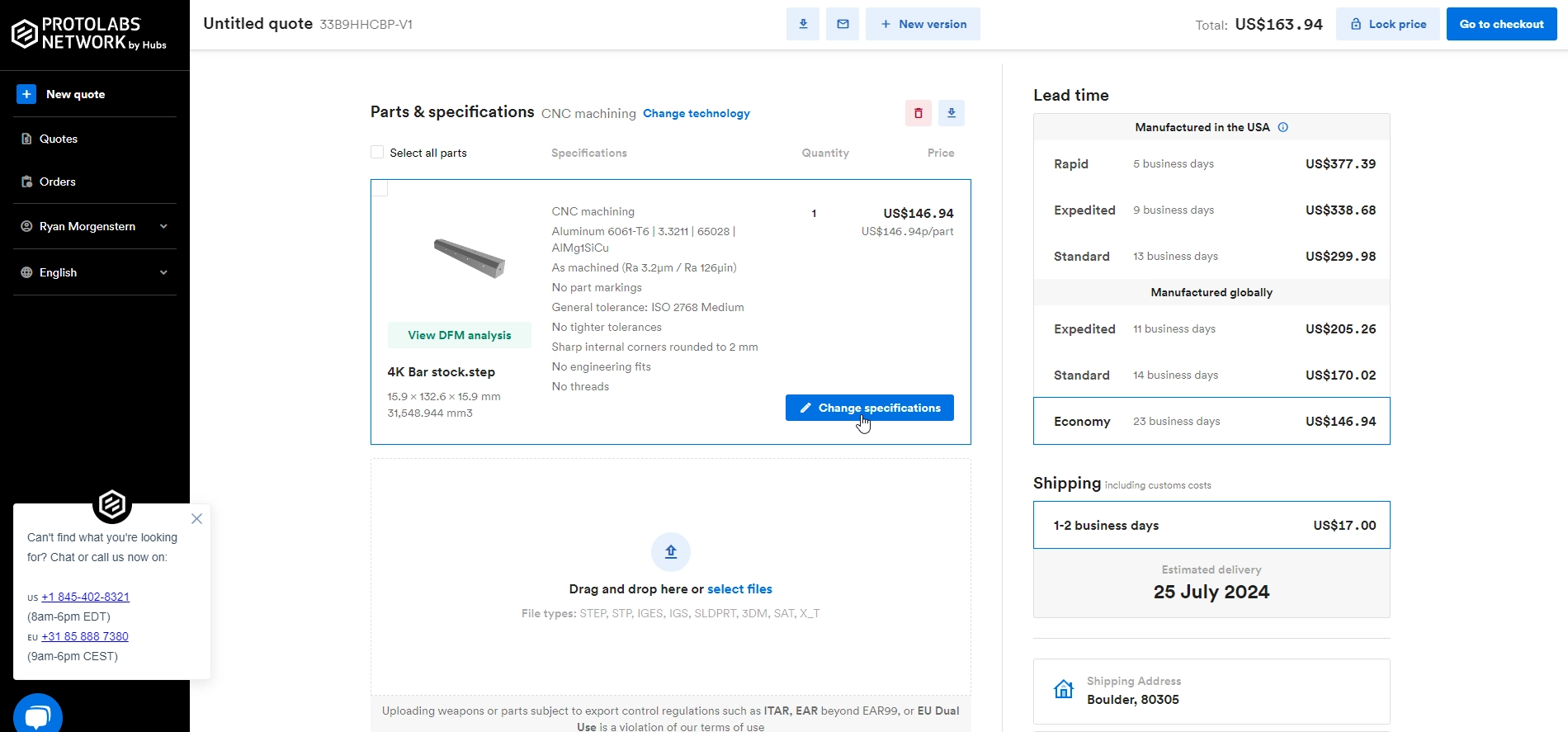Go to checkout
Image resolution: width=1568 pixels, height=732 pixels.
(1502, 24)
